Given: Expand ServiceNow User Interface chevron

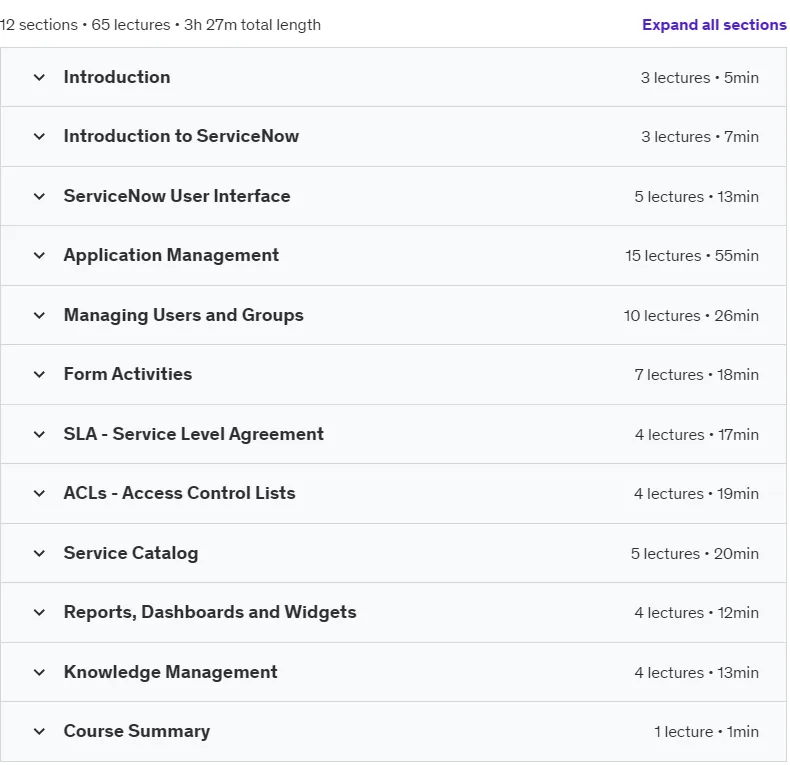Looking at the screenshot, I should [x=39, y=197].
